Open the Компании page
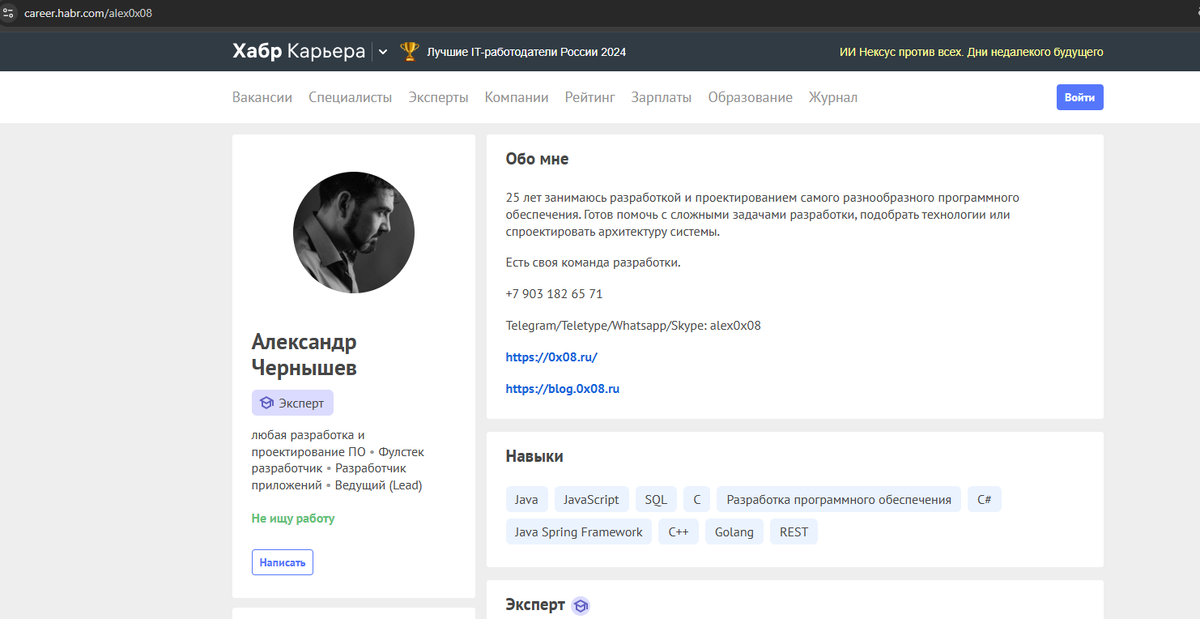1200x619 pixels. 516,97
